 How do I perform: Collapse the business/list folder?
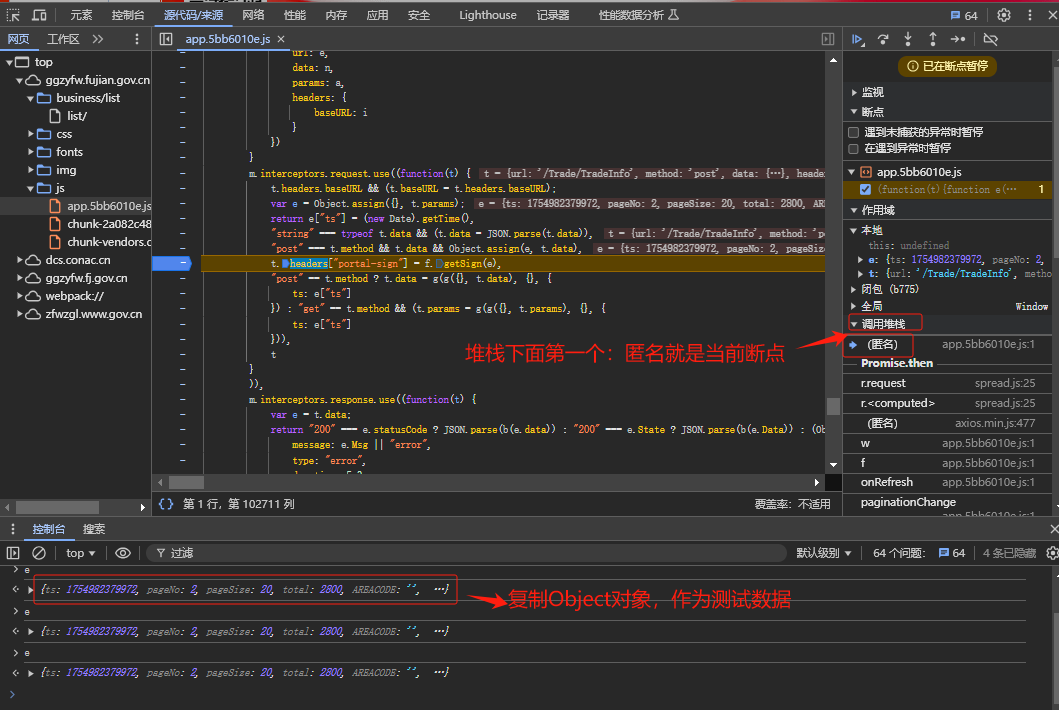pyautogui.click(x=30, y=99)
